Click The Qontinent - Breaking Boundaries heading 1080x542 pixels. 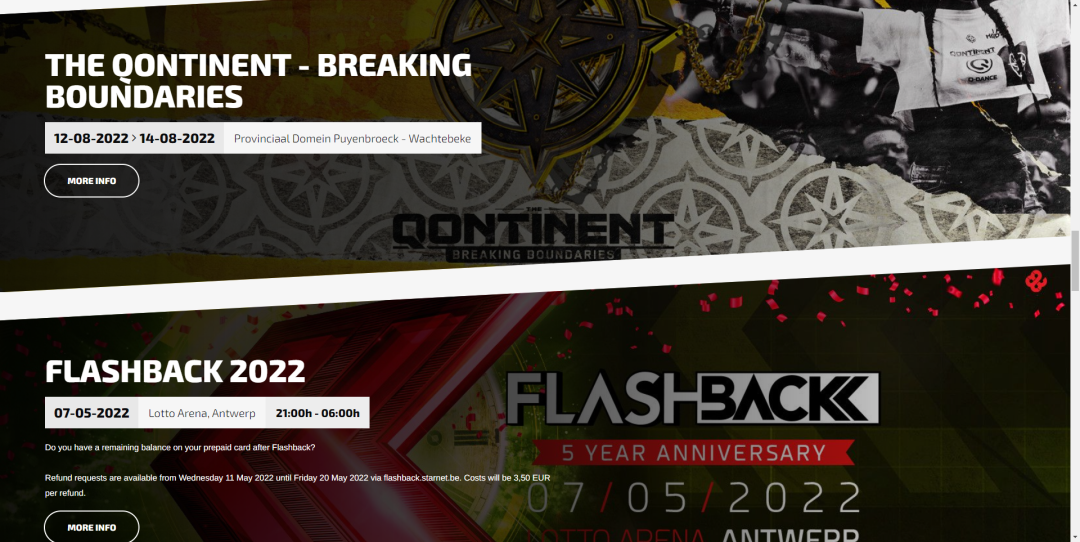(258, 81)
